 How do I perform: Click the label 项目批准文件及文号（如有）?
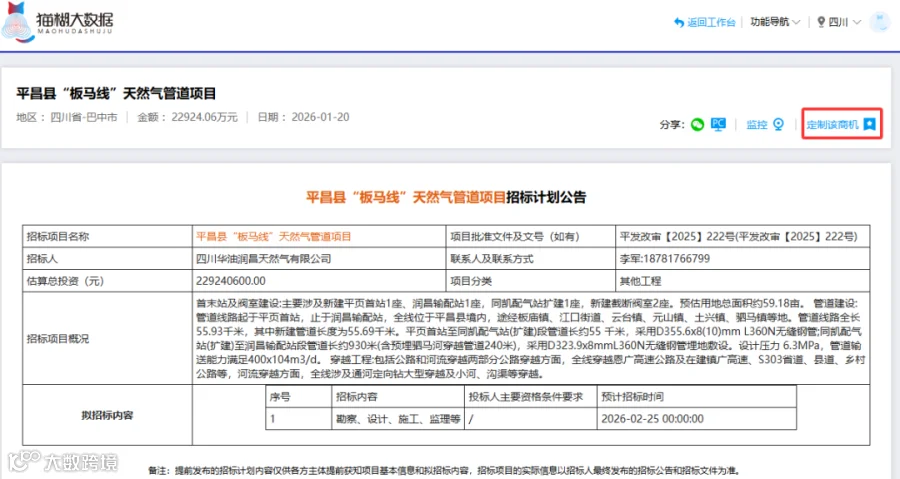click(x=515, y=236)
